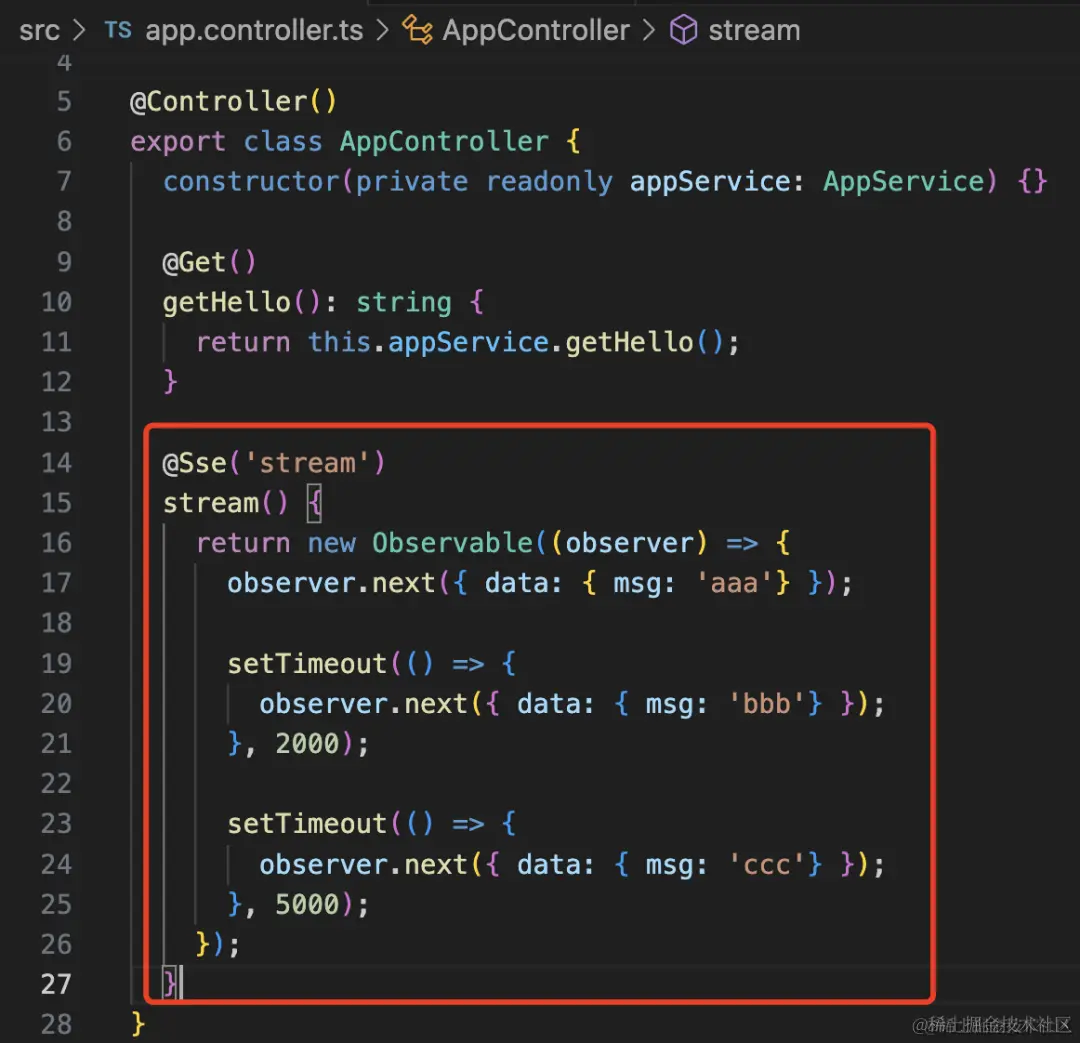Expand breadcrumb chevron after AppController

click(x=649, y=30)
